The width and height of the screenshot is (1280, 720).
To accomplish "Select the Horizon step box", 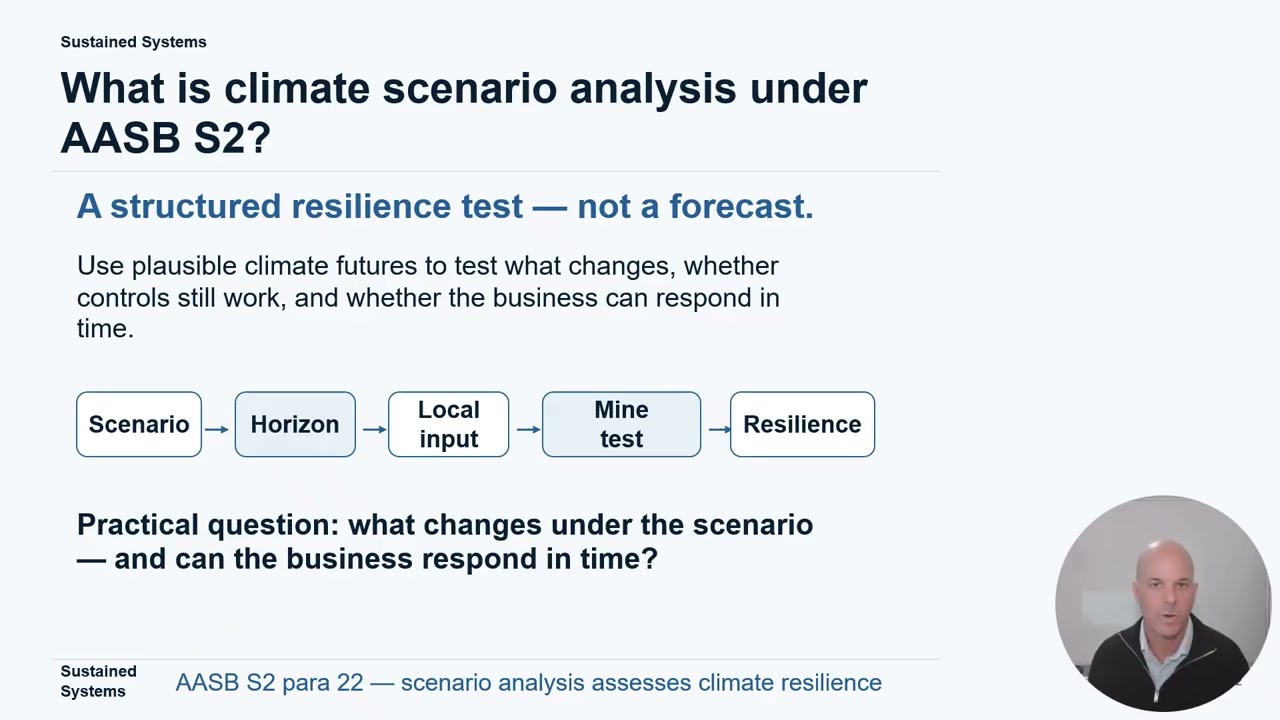I will [295, 424].
